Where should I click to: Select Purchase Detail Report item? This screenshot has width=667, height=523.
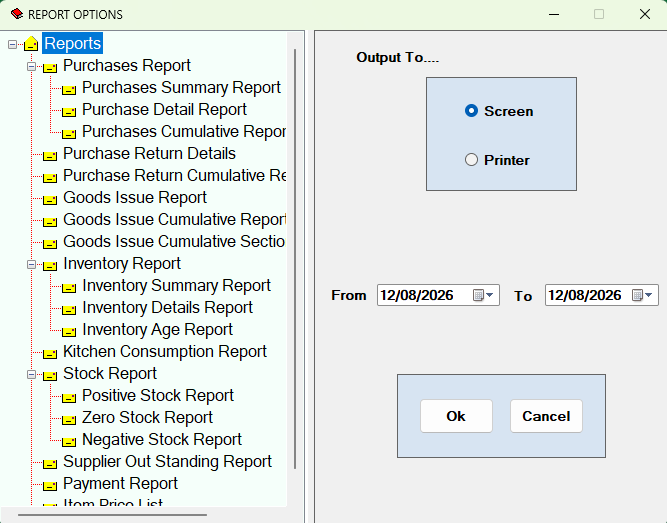tap(164, 109)
